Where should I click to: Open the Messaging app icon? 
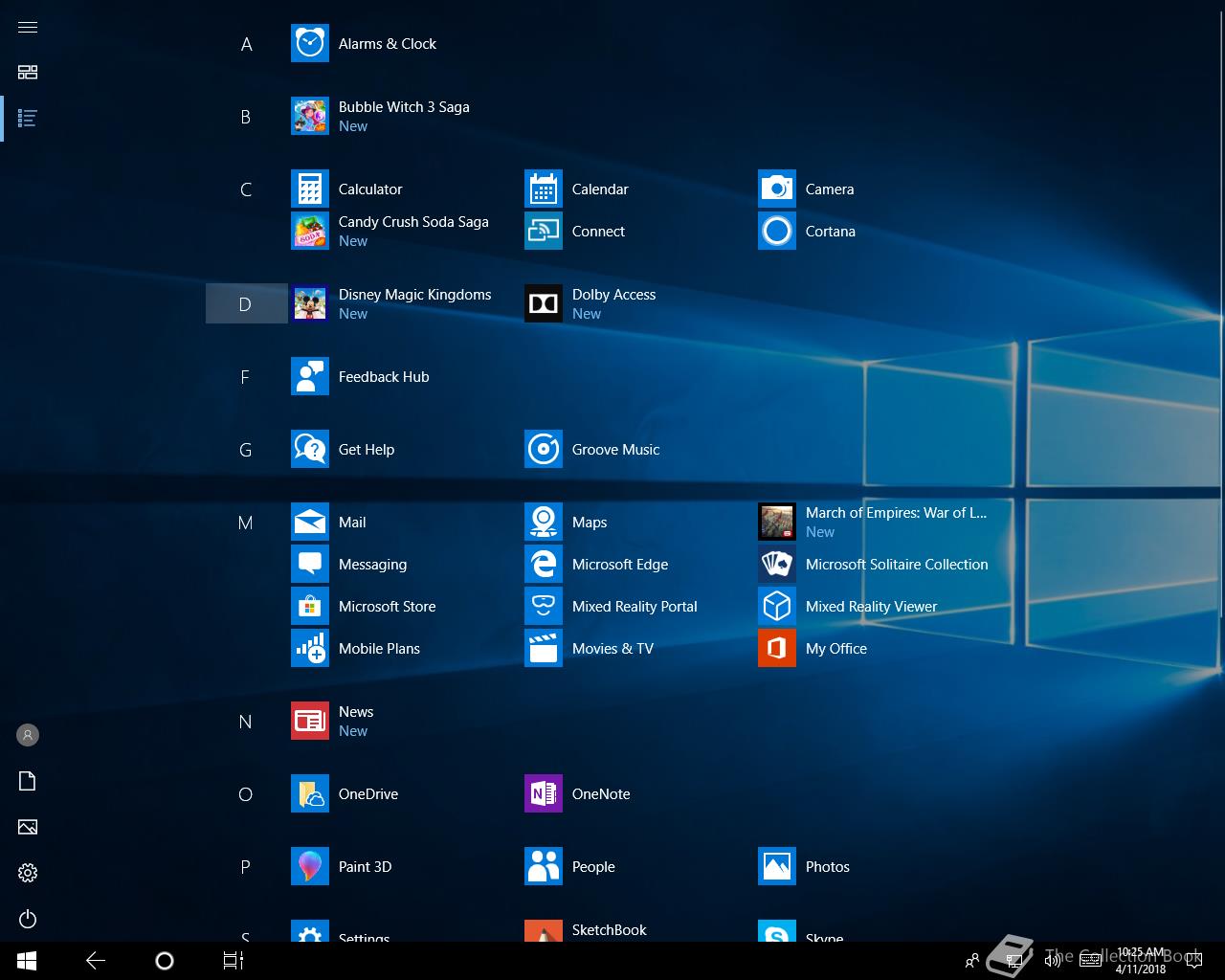pos(310,565)
